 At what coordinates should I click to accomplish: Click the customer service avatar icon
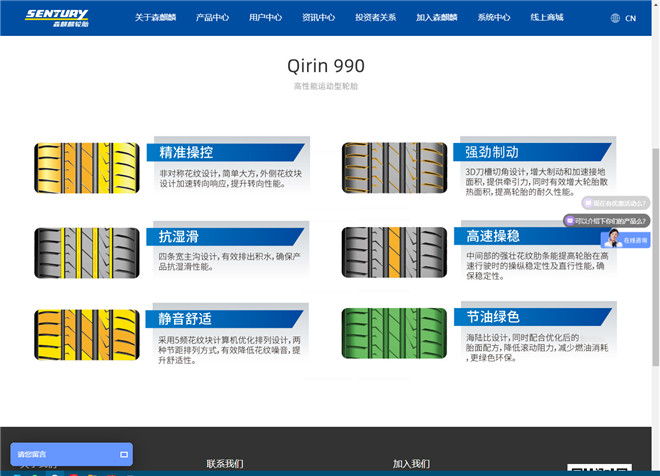[x=613, y=239]
